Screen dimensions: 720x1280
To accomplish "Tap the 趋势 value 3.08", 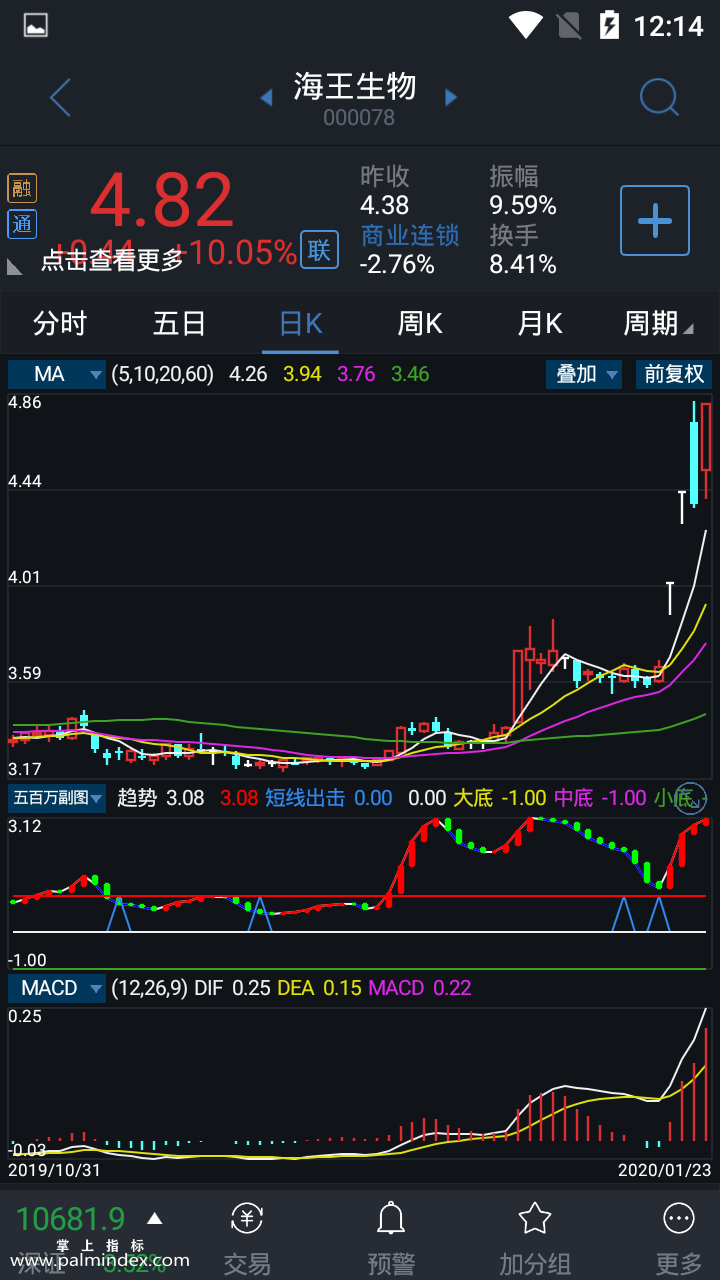I will [185, 798].
